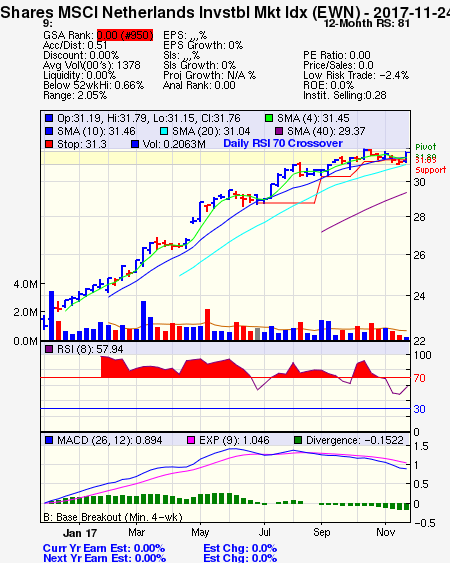The image size is (450, 563).
Task: Click the B: Base Breakout (Min. 4-wk) note
Action: (113, 517)
